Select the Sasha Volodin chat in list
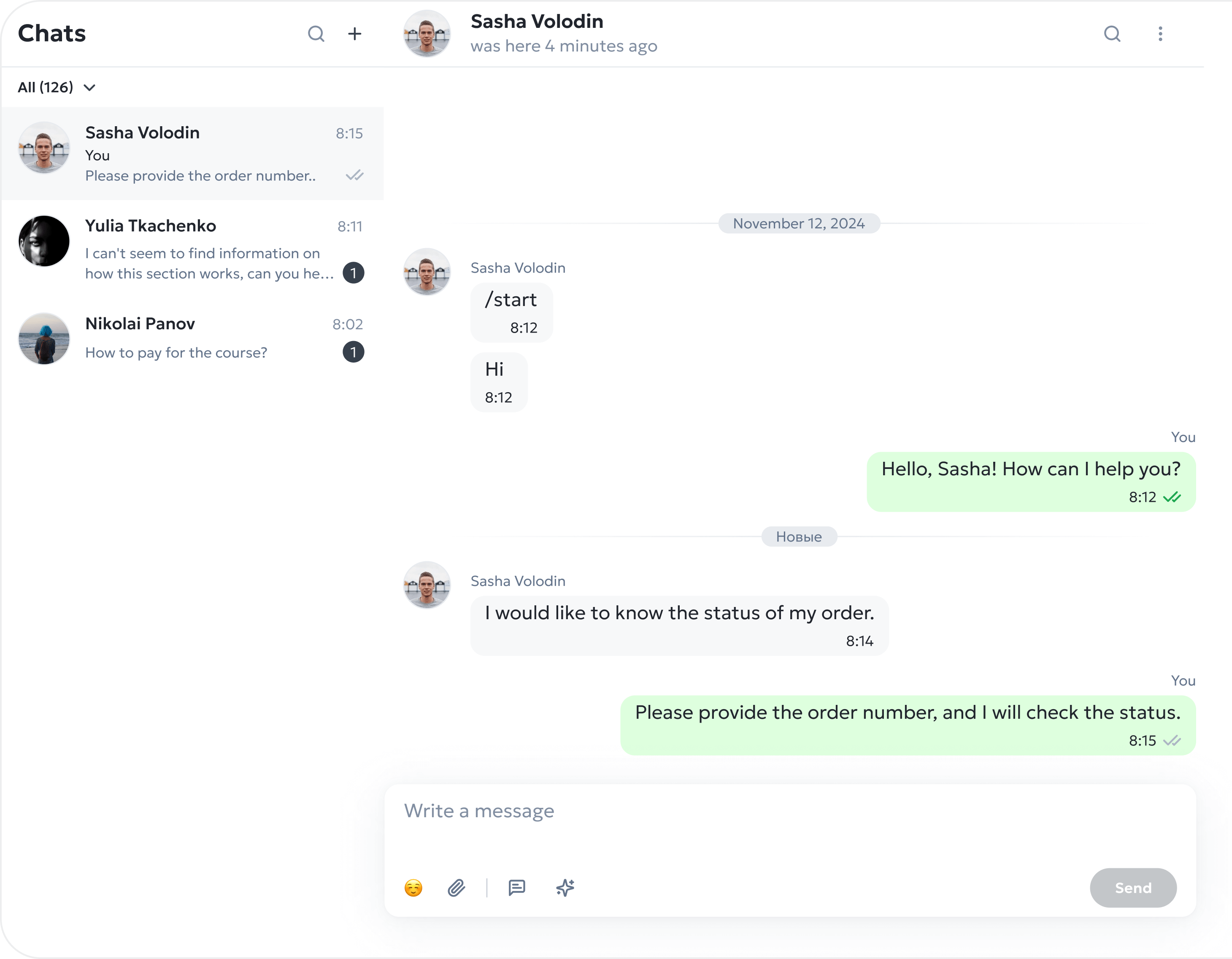The height and width of the screenshot is (959, 1232). pos(192,153)
